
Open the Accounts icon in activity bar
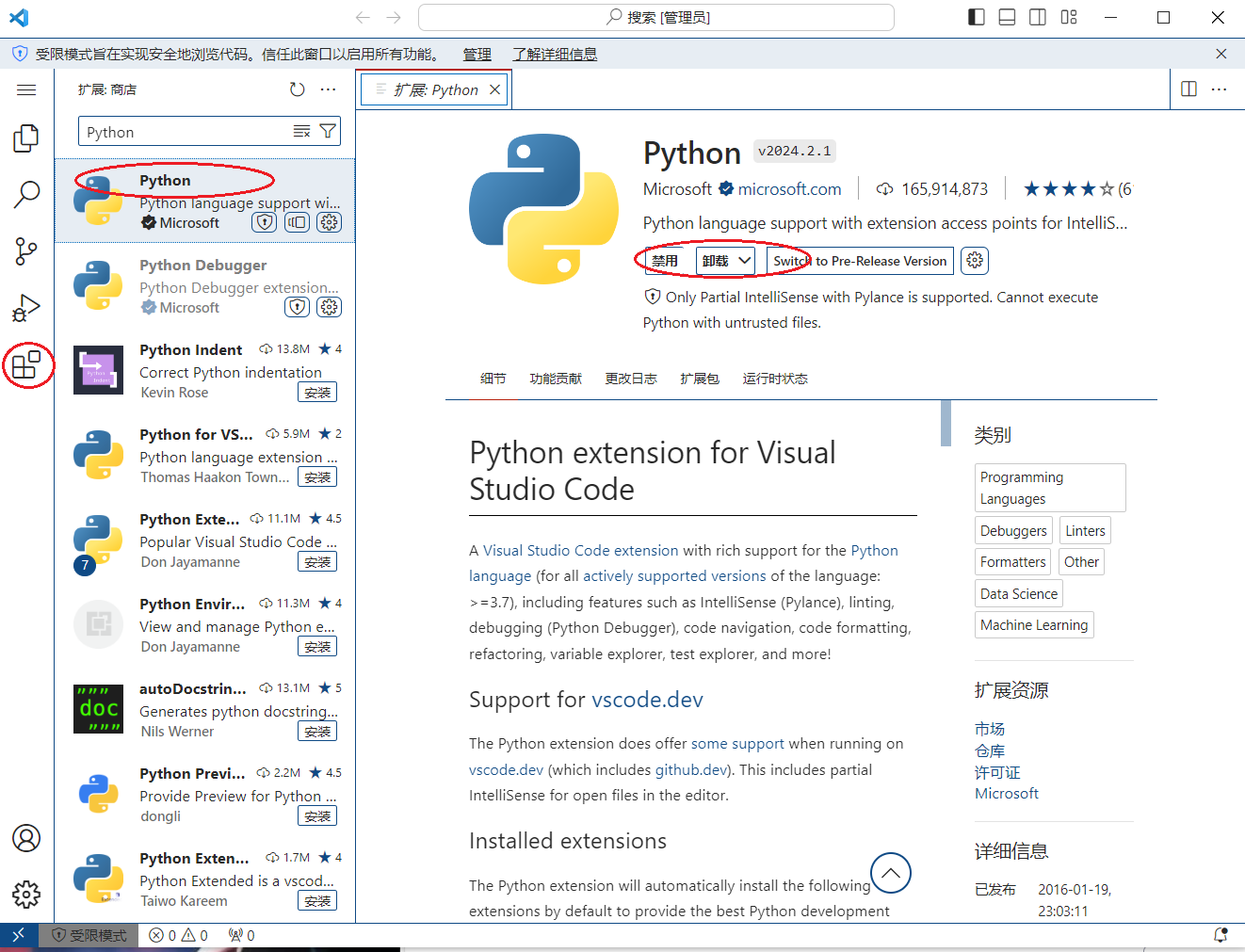[x=26, y=838]
